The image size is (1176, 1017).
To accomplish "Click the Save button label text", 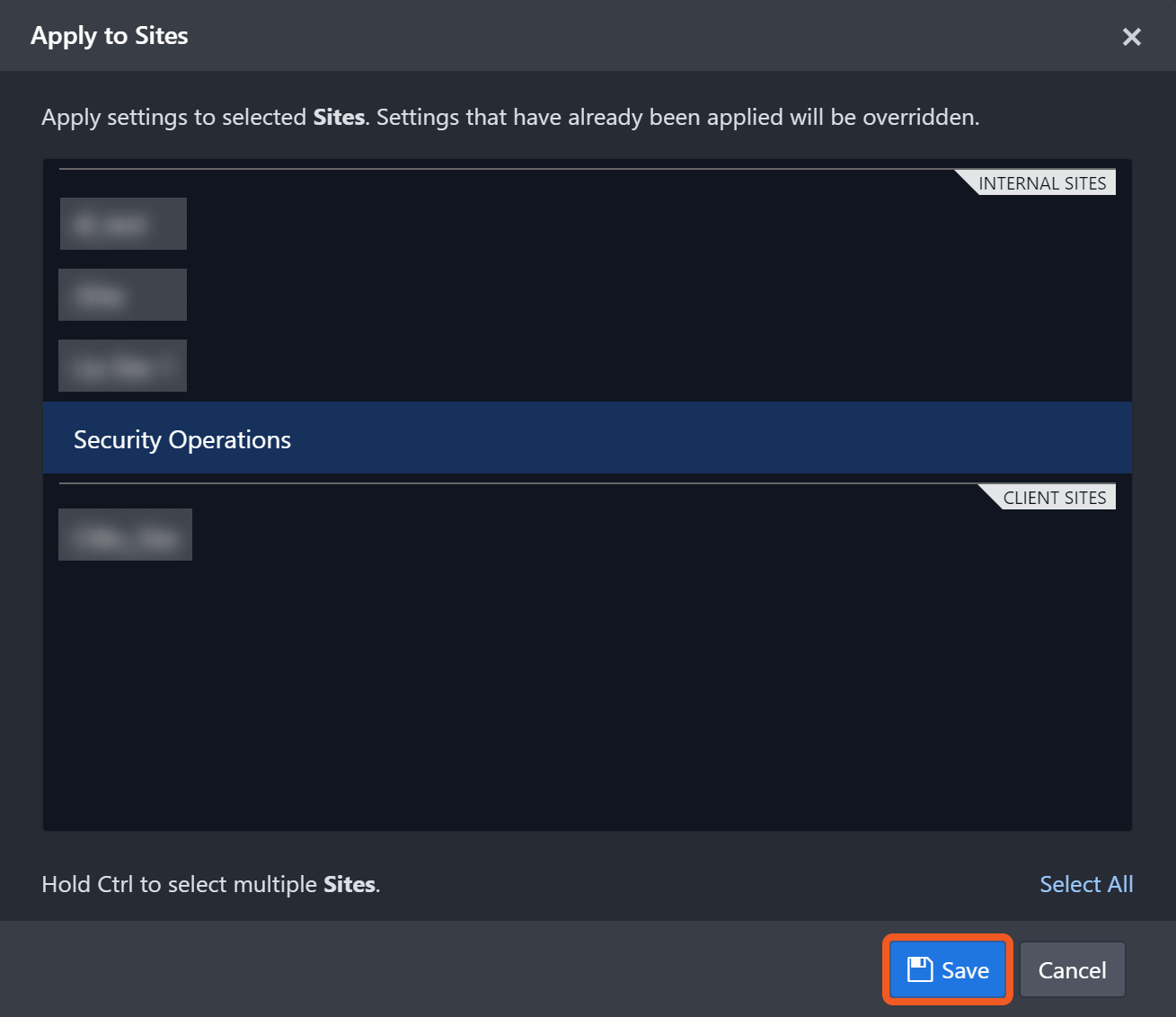I will tap(965, 970).
